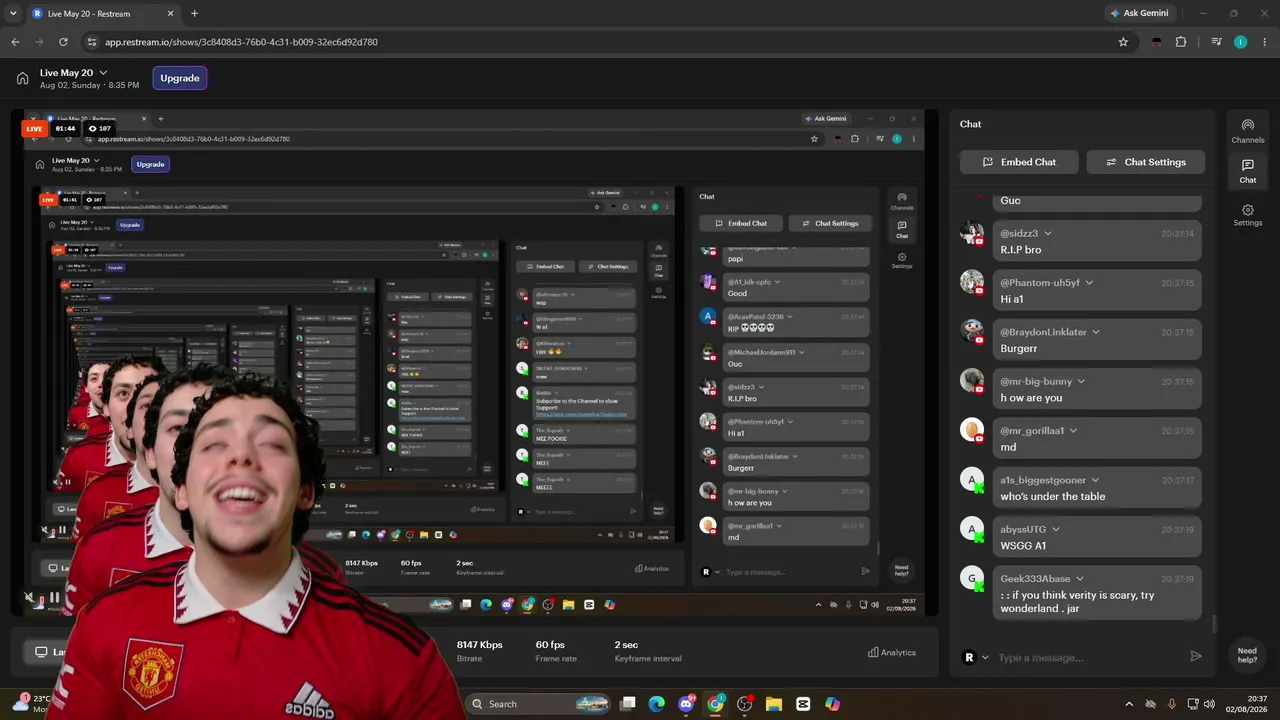The image size is (1280, 720).
Task: Expand the menu next to @Phantom-uh5yf
Action: [x=1089, y=283]
